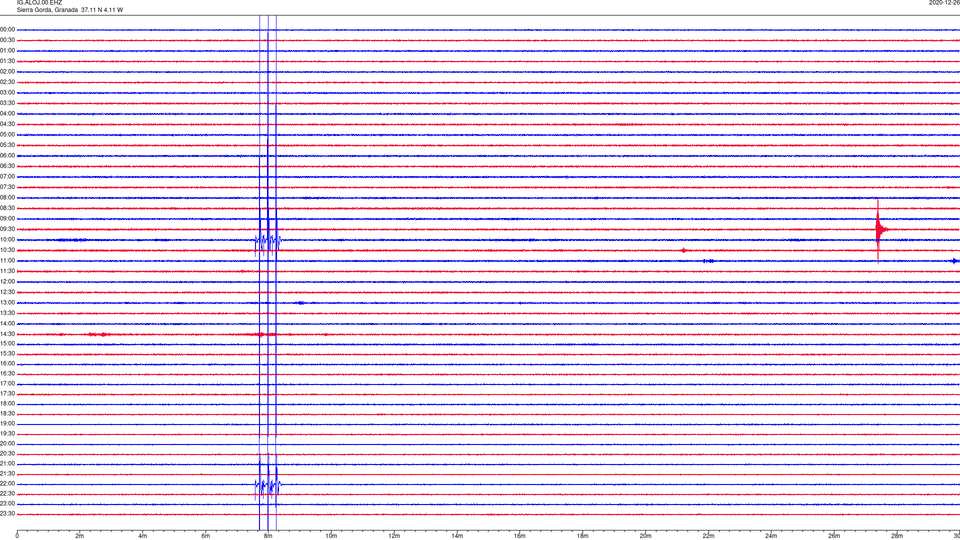Click the small blue burst near 22m on the 11:00 trace
This screenshot has height=540, width=960.
(x=708, y=261)
